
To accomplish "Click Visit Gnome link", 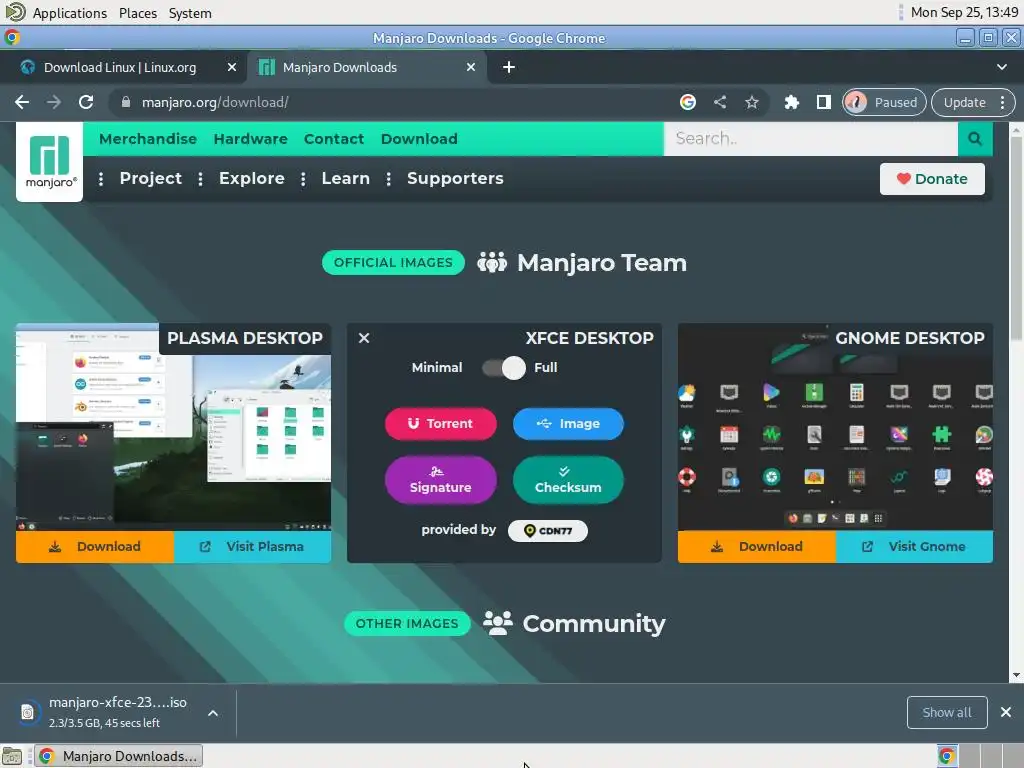I will [x=914, y=547].
